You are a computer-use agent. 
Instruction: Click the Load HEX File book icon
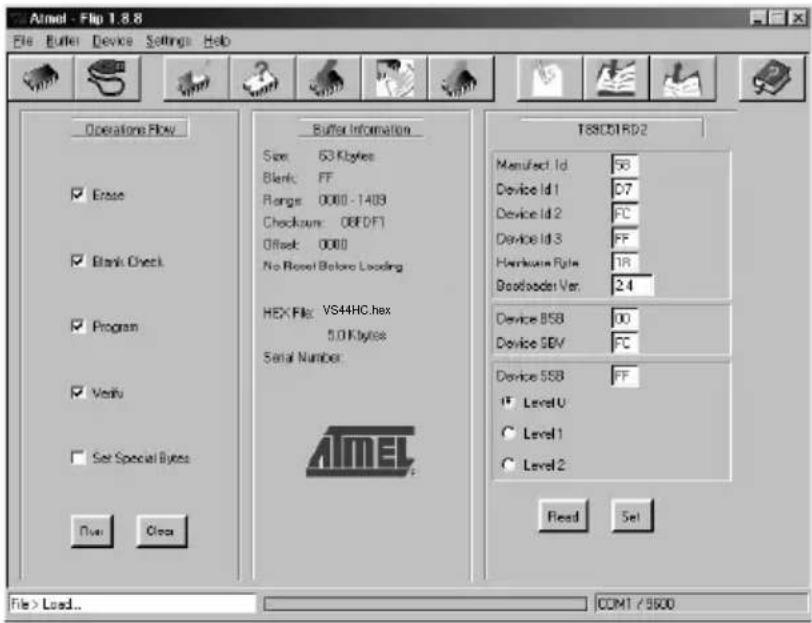point(616,78)
